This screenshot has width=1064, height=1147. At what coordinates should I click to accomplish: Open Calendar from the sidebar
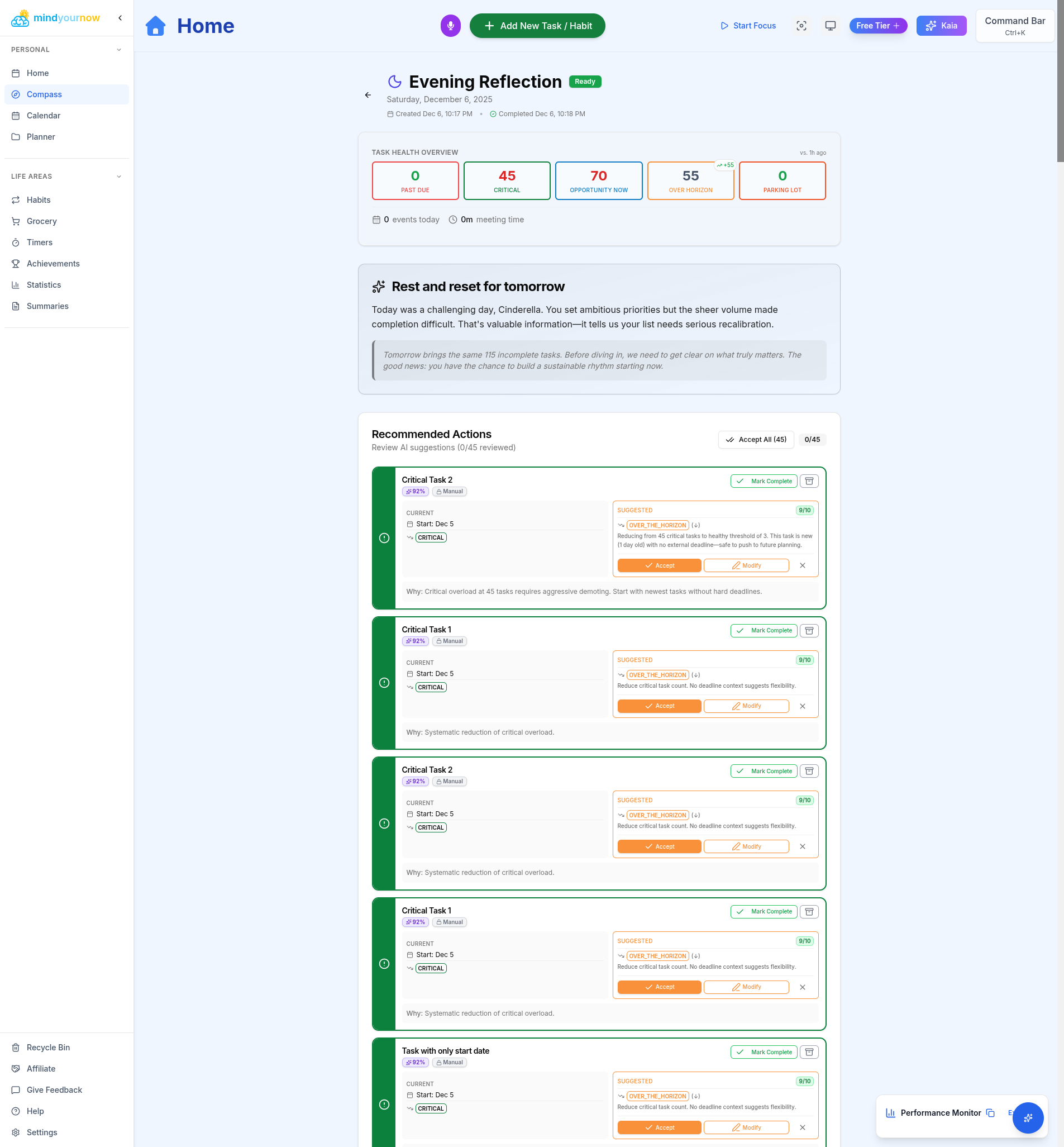[x=43, y=116]
